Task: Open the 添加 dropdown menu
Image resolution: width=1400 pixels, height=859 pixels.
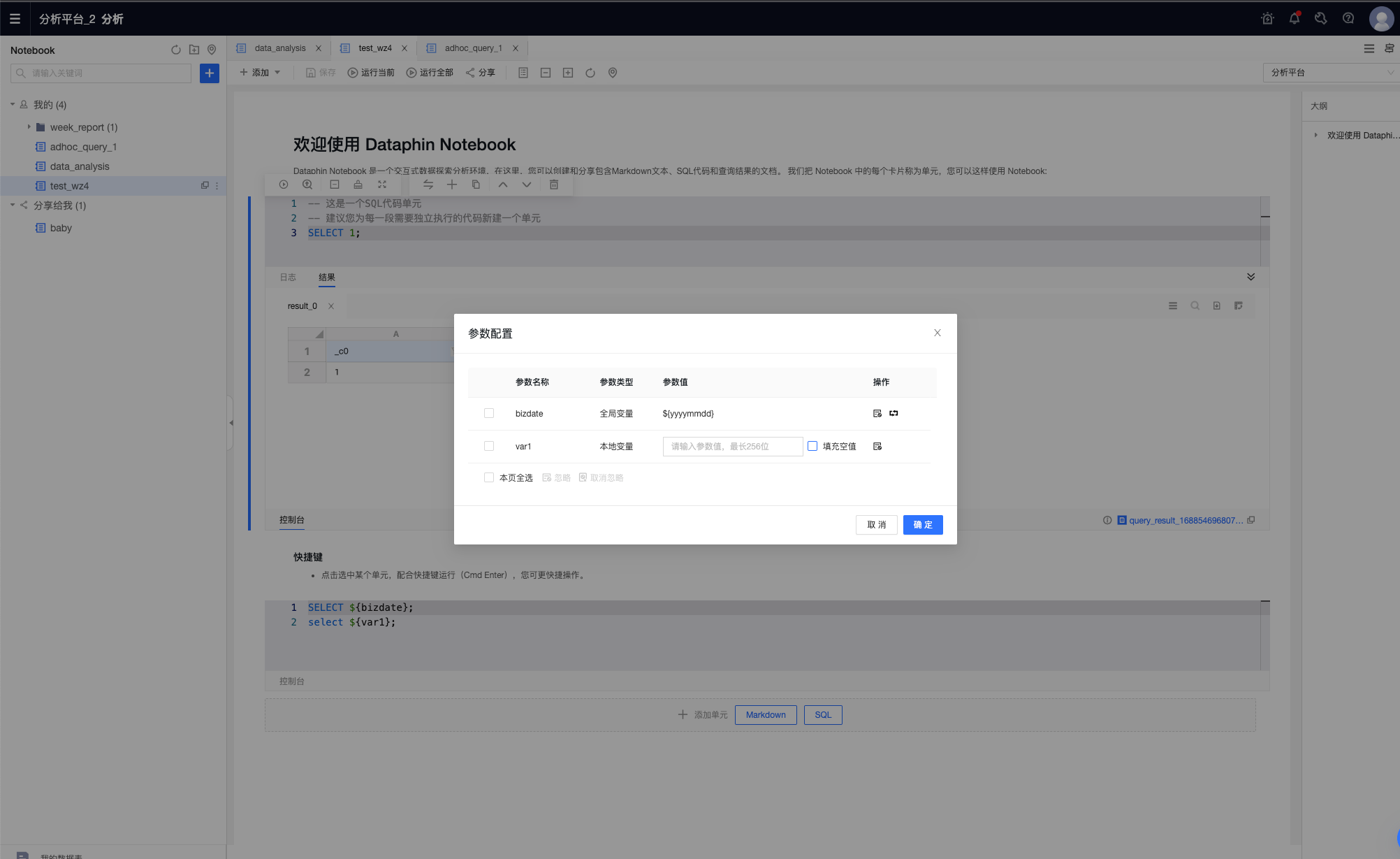Action: [x=260, y=72]
